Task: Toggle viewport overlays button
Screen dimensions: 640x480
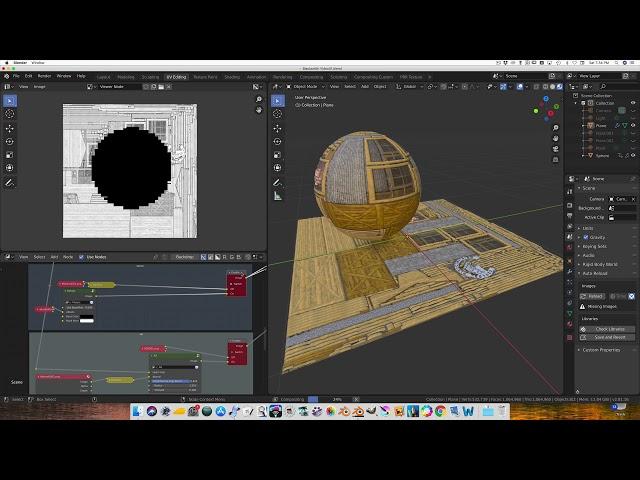Action: (520, 87)
